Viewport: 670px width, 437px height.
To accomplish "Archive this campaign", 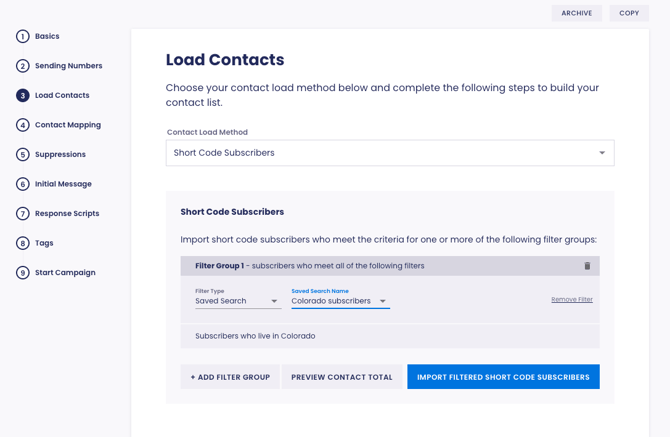I will [x=576, y=13].
